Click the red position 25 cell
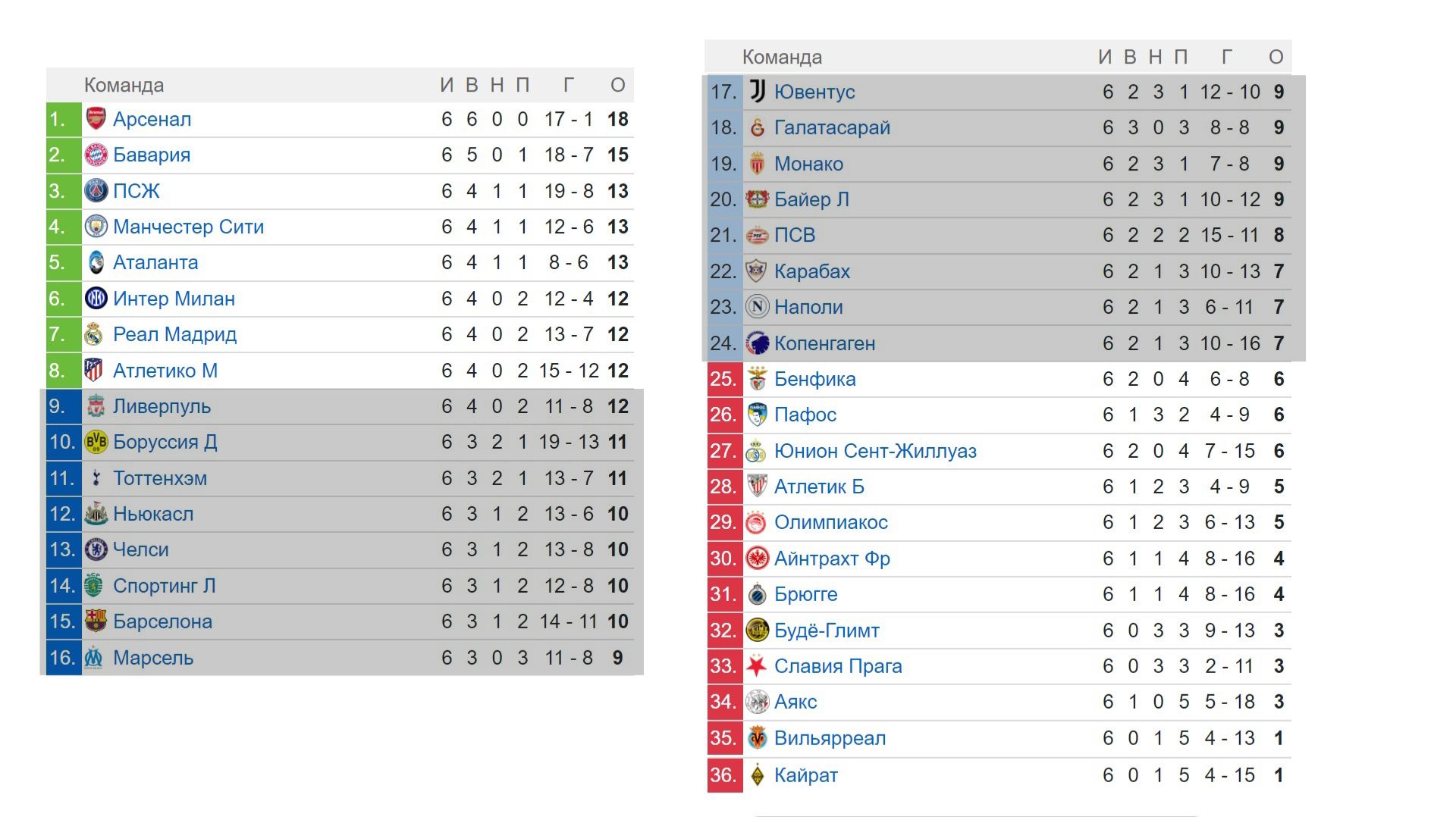Screen dimensions: 1456x817 point(724,379)
